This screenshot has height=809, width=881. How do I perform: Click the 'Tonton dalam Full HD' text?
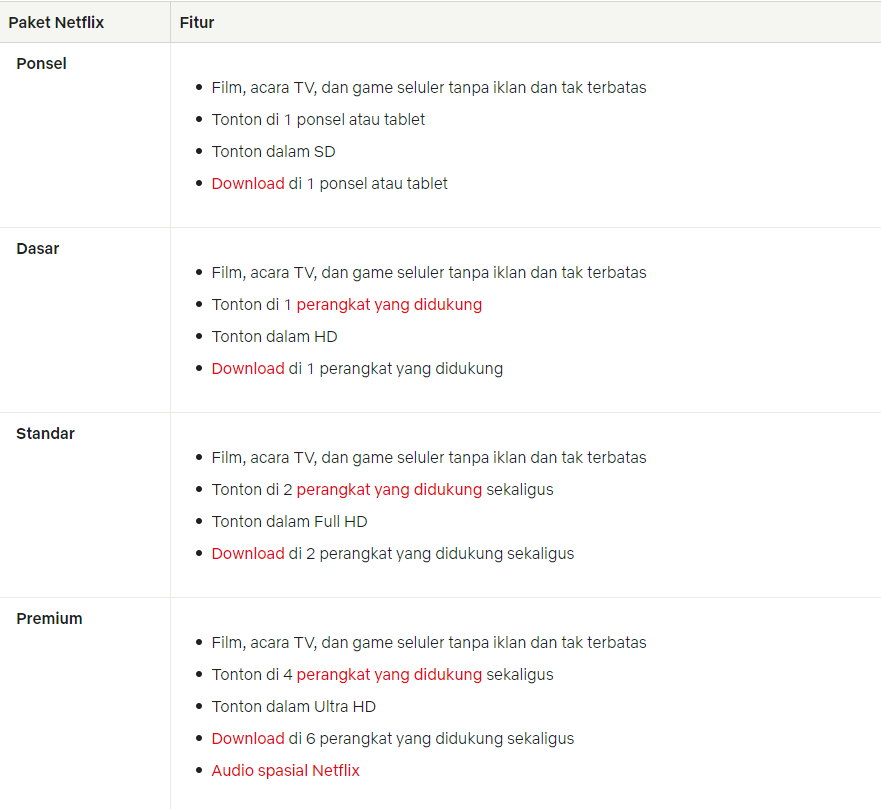click(x=289, y=522)
